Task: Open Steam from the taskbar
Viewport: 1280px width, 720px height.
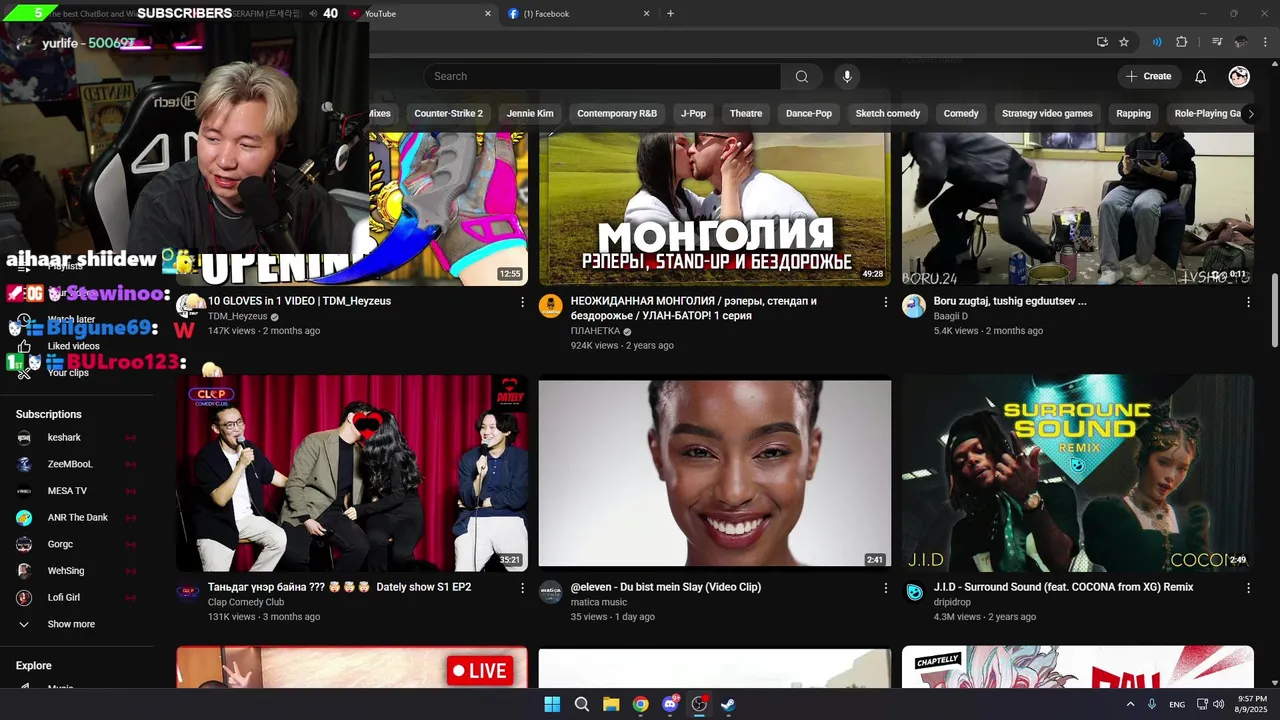Action: point(728,704)
